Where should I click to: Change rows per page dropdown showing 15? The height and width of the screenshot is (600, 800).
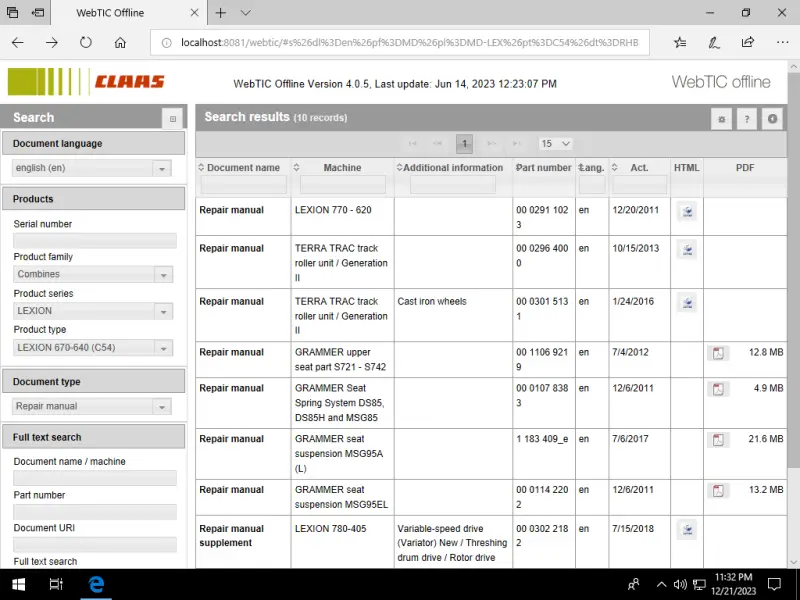pyautogui.click(x=555, y=144)
